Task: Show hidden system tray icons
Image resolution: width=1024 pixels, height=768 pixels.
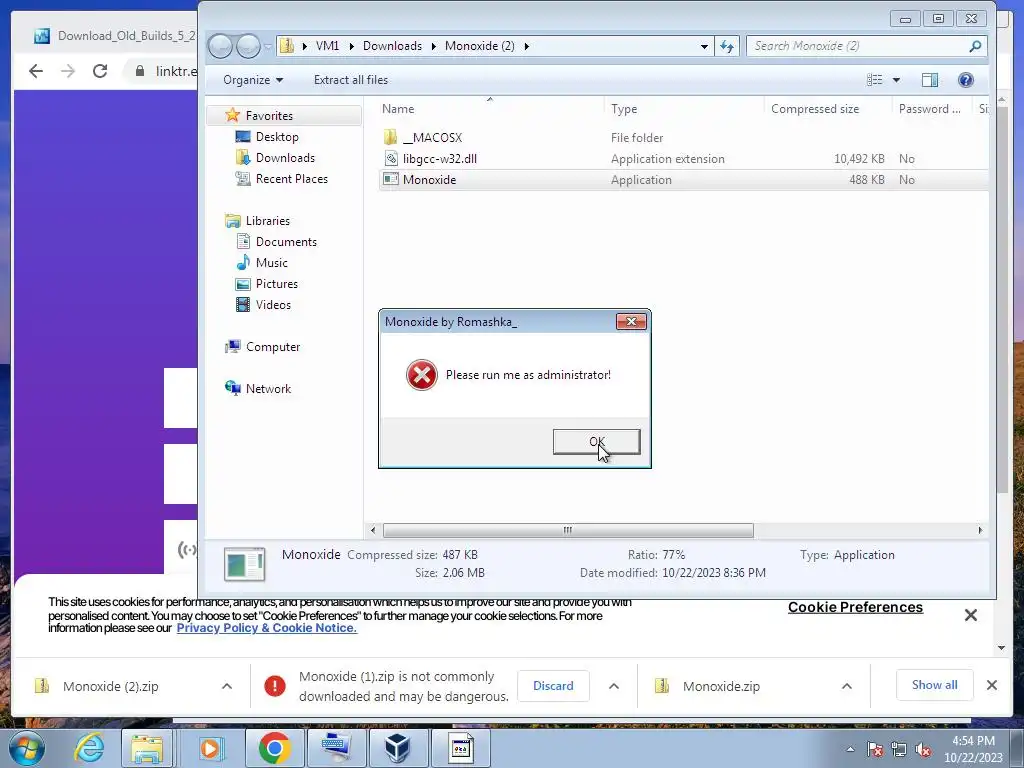Action: [850, 749]
